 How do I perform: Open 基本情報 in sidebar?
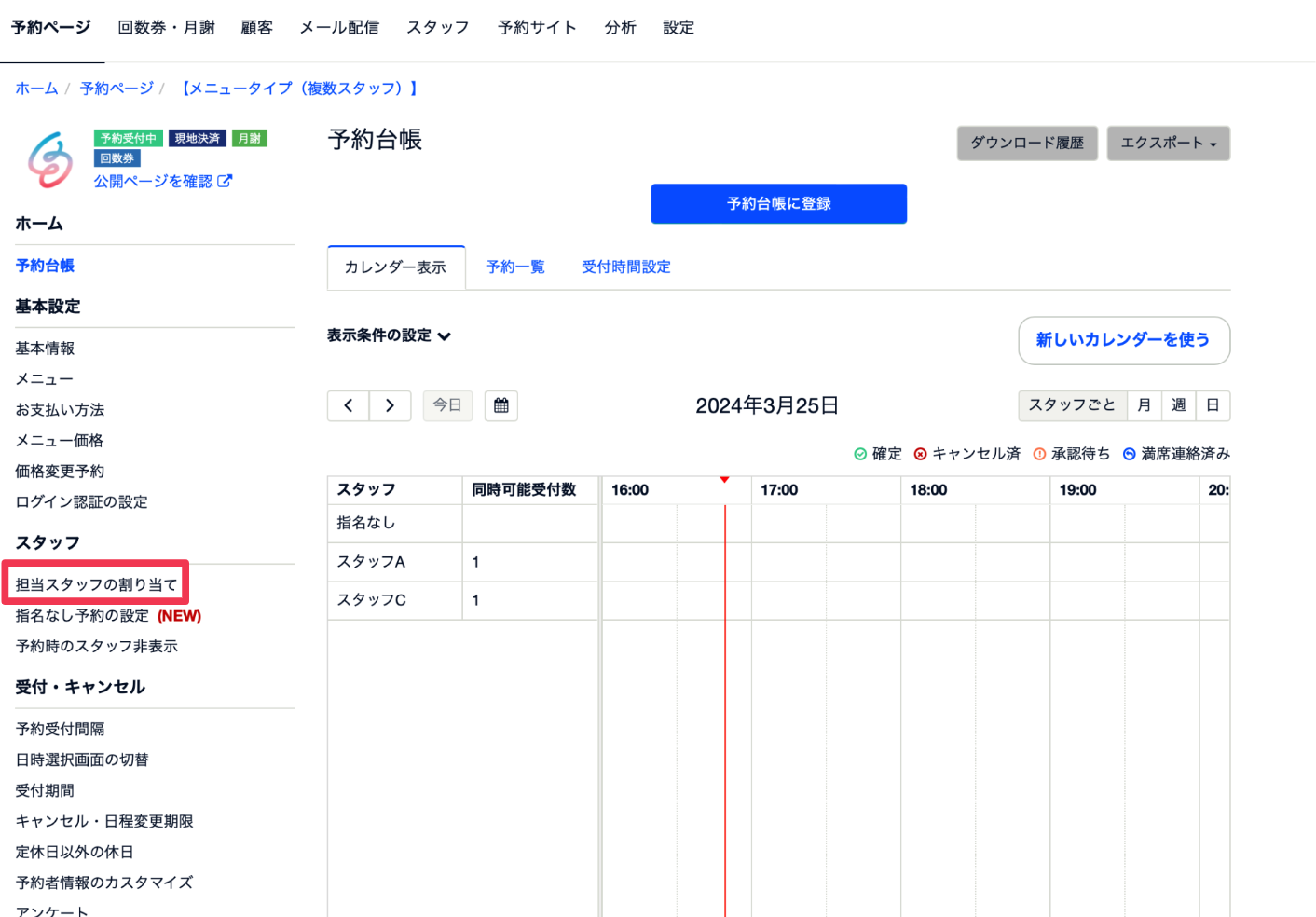45,349
